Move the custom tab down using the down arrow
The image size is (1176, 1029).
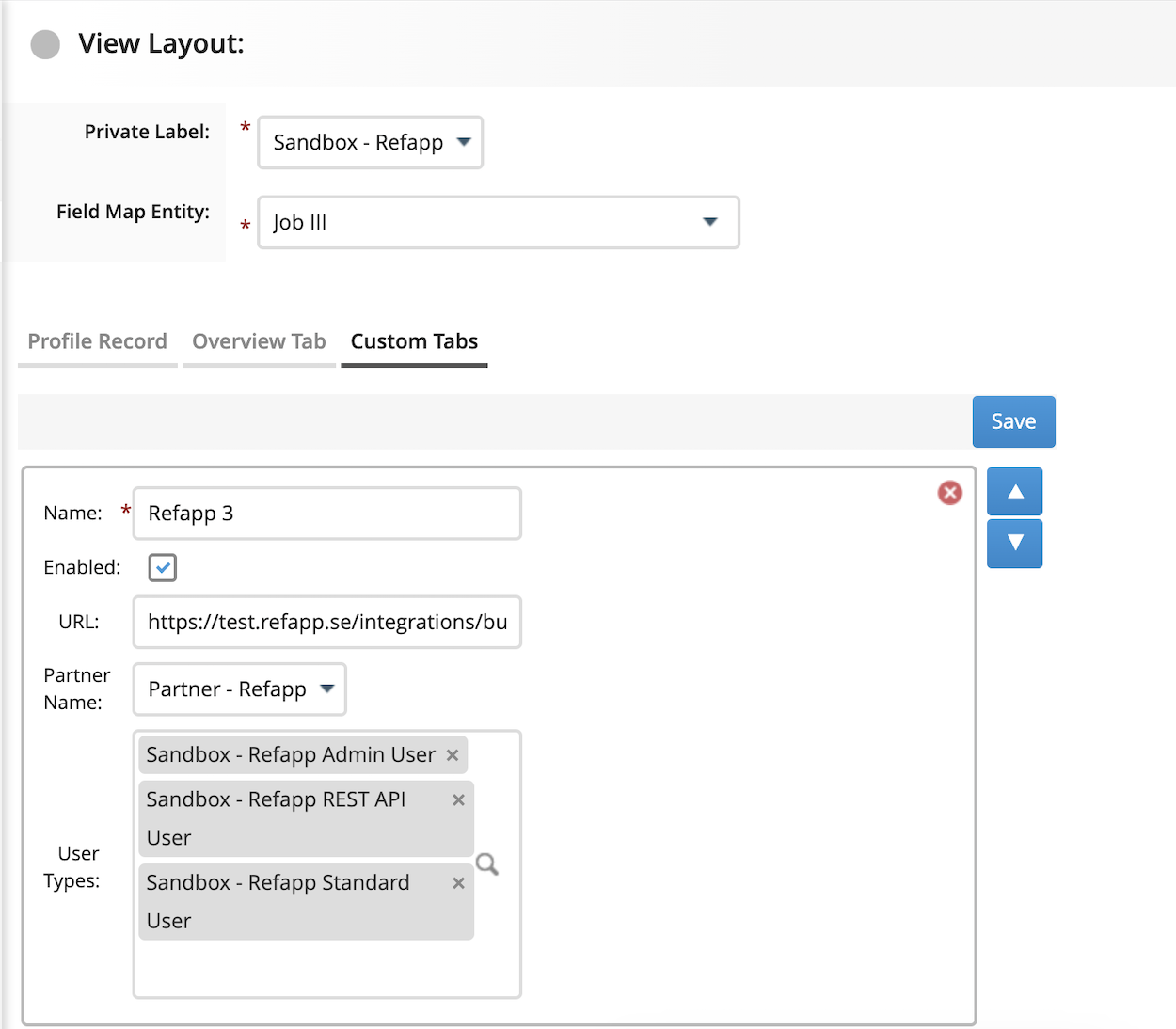pyautogui.click(x=1014, y=544)
